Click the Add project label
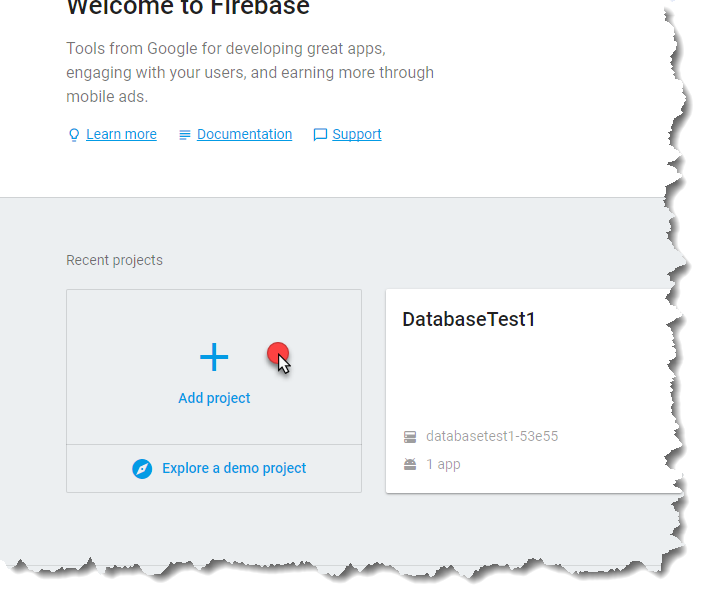 point(214,398)
